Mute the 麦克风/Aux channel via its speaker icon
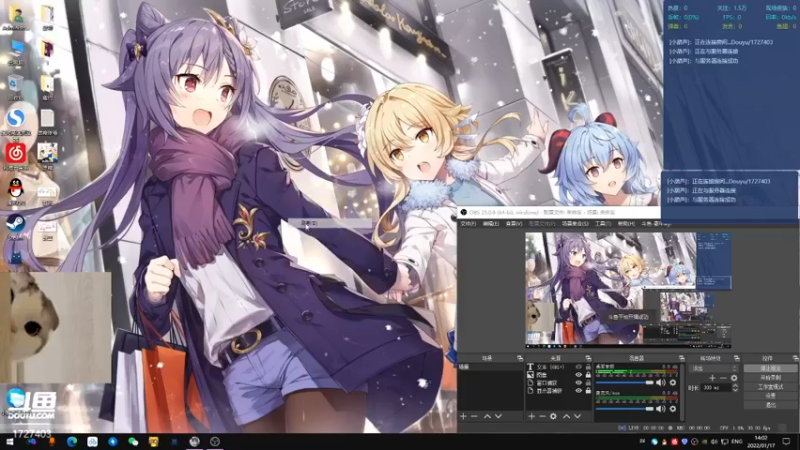The image size is (800, 450). point(661,409)
